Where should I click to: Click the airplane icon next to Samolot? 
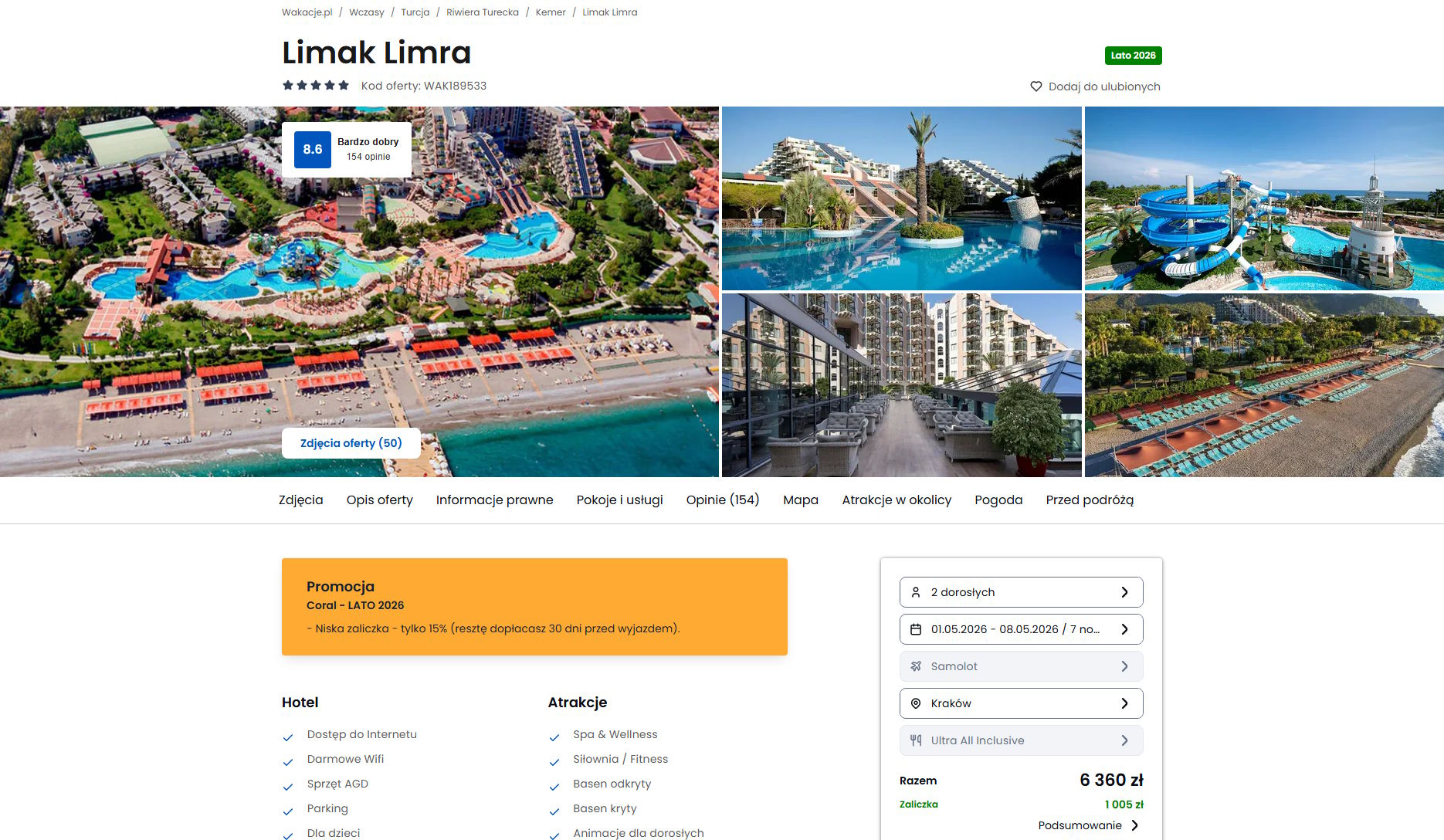(916, 666)
